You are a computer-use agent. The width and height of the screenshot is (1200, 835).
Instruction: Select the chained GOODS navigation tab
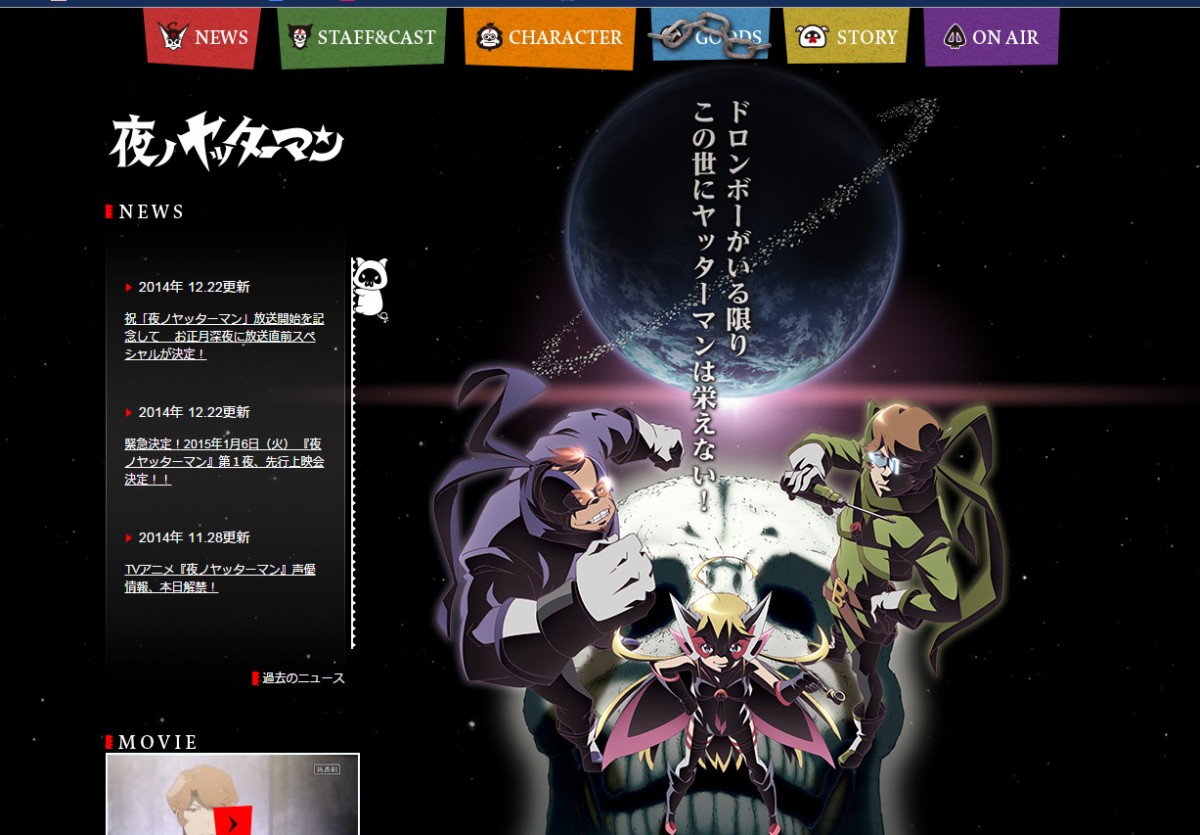click(x=710, y=36)
